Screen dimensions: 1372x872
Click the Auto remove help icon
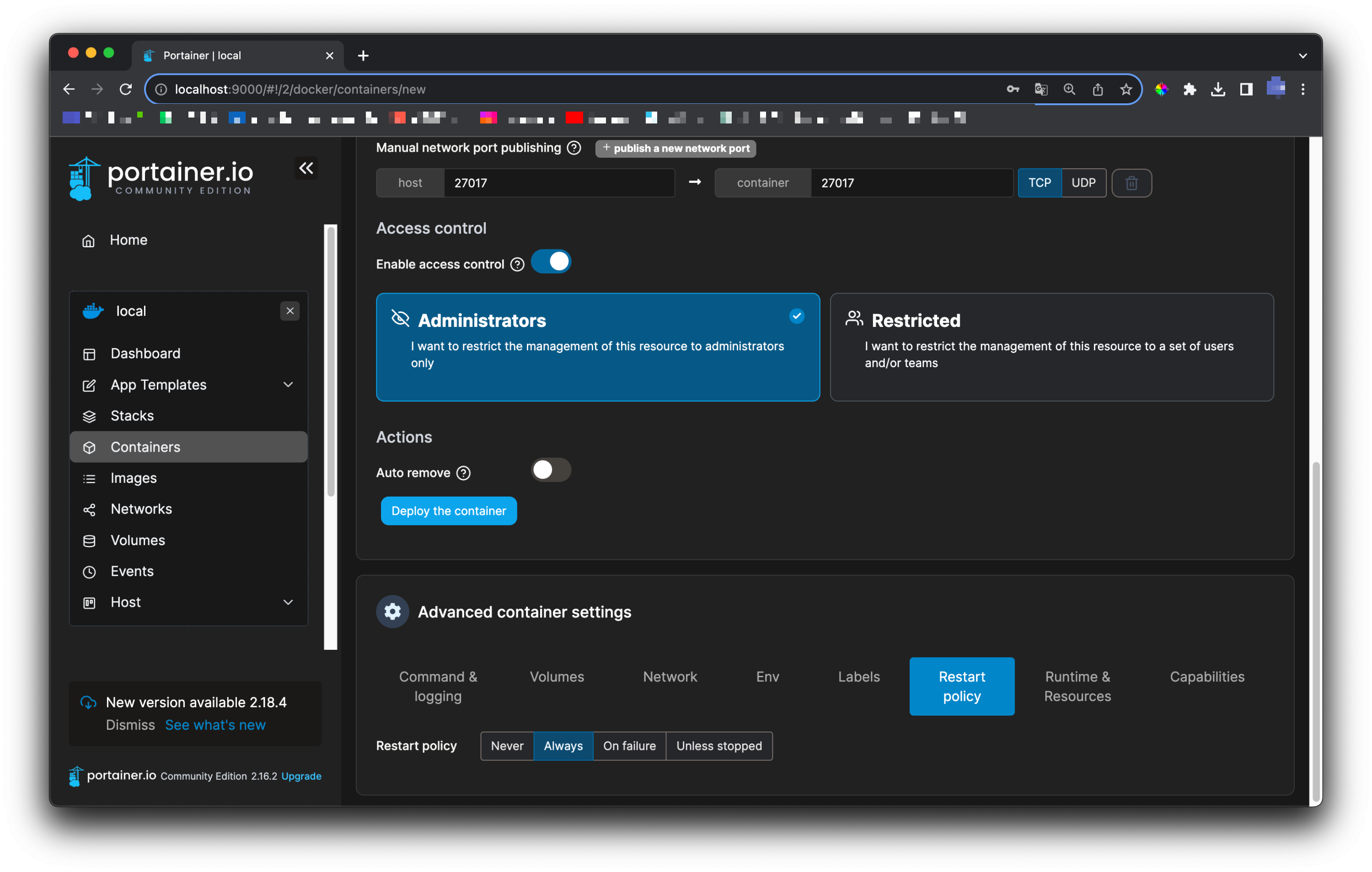point(464,473)
